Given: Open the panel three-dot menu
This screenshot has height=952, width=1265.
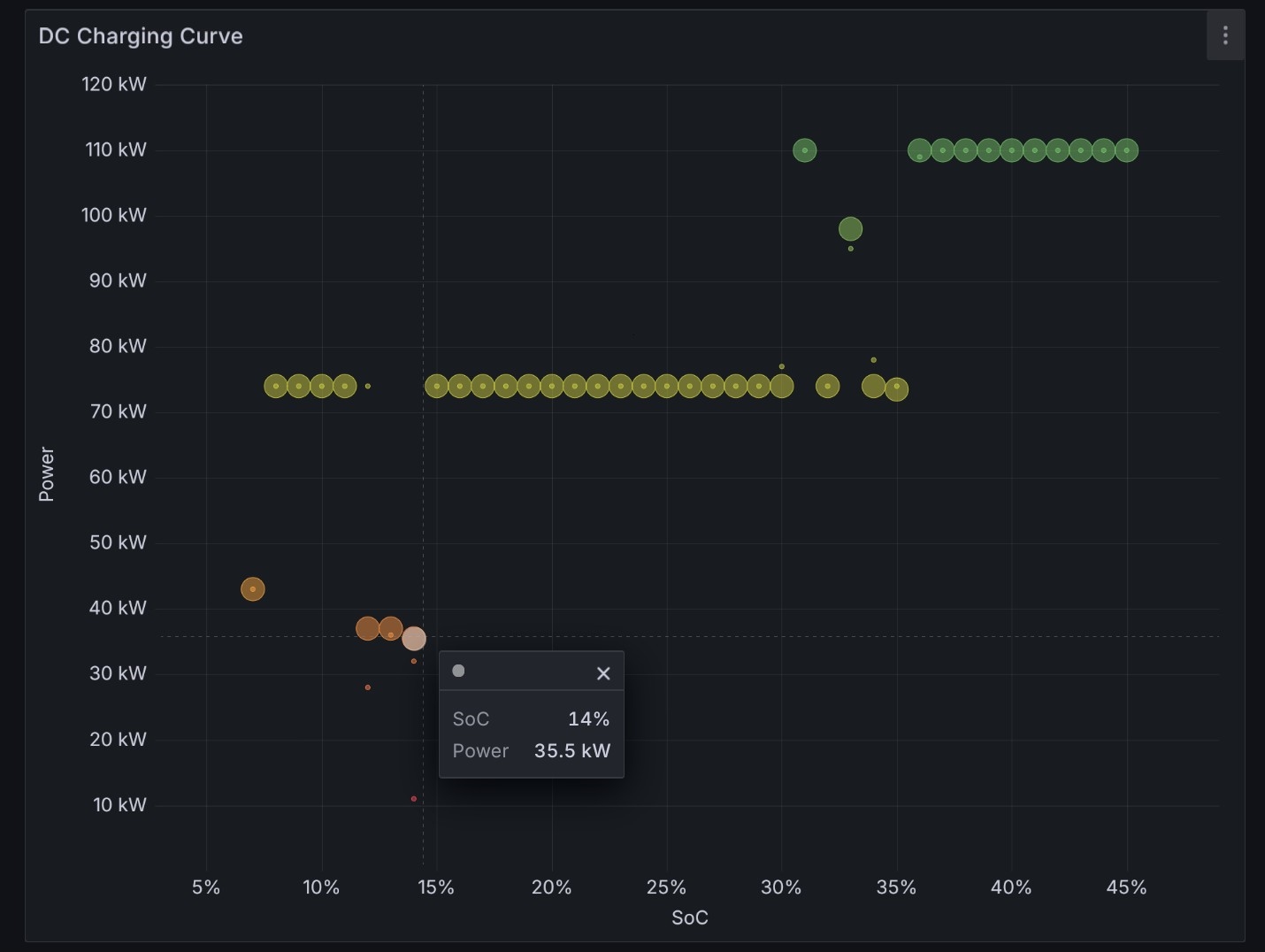Looking at the screenshot, I should click(x=1225, y=35).
